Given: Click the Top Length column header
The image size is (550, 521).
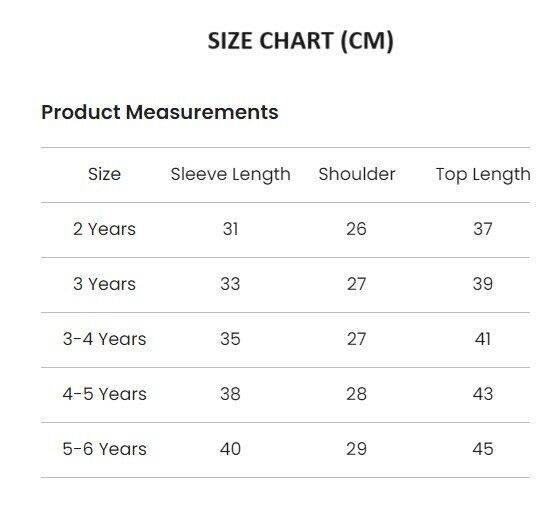Looking at the screenshot, I should (483, 175).
